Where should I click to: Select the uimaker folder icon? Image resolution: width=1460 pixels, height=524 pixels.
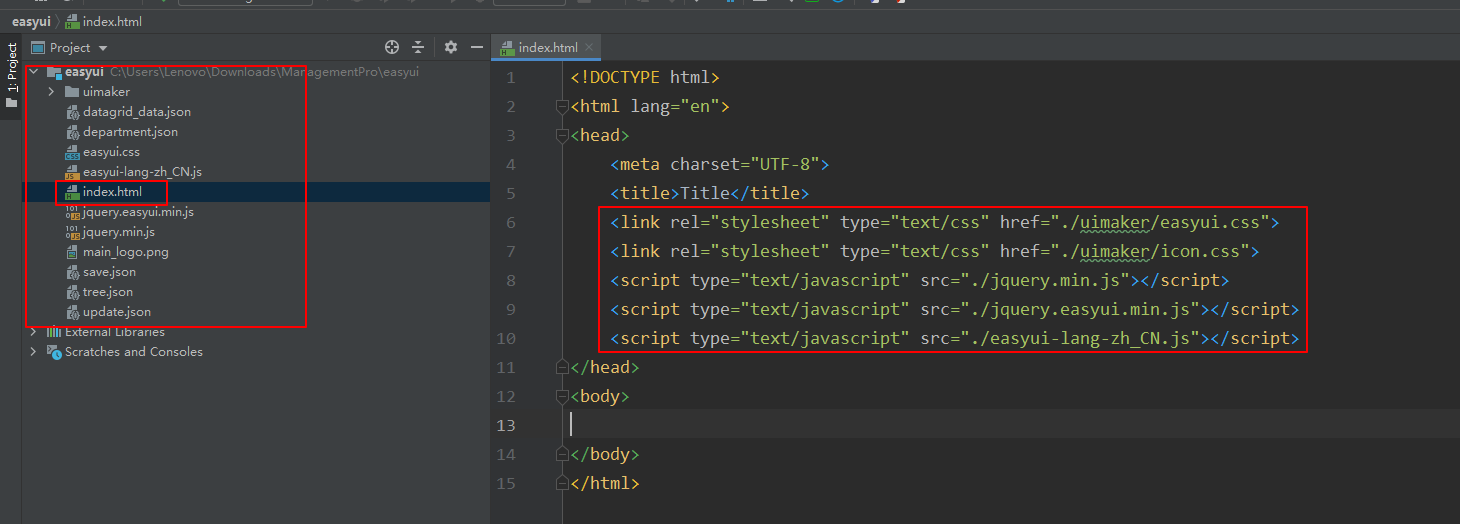pyautogui.click(x=72, y=92)
